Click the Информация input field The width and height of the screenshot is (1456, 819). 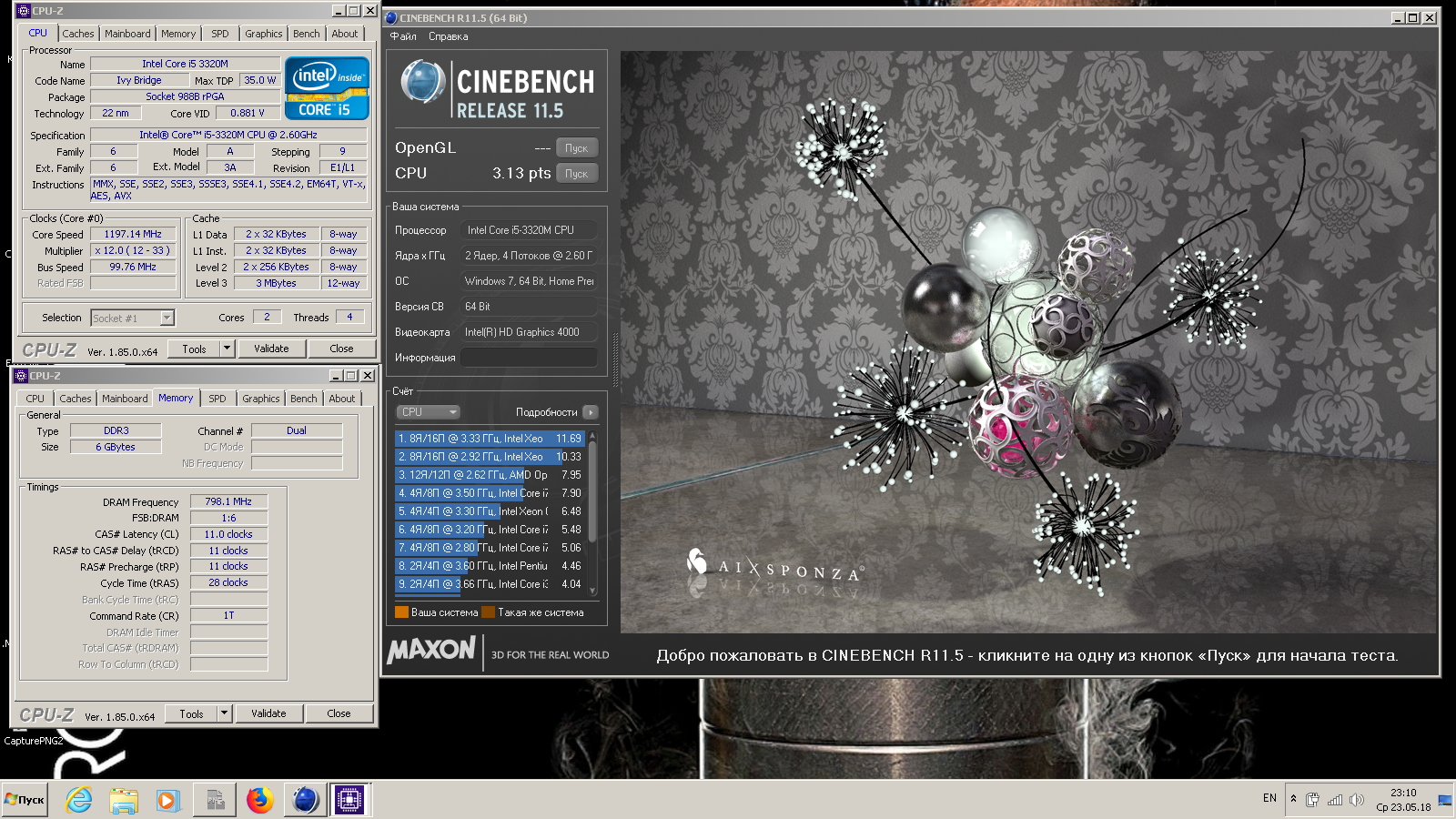[x=530, y=358]
